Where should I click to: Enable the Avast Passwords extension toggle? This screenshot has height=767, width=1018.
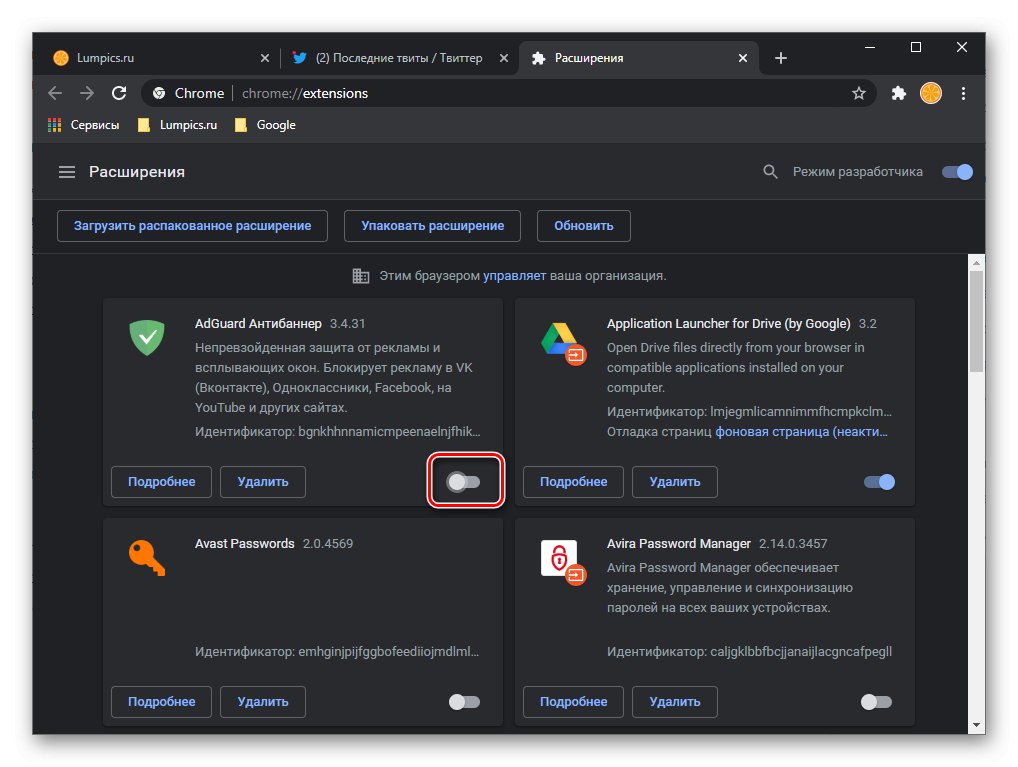click(x=464, y=701)
